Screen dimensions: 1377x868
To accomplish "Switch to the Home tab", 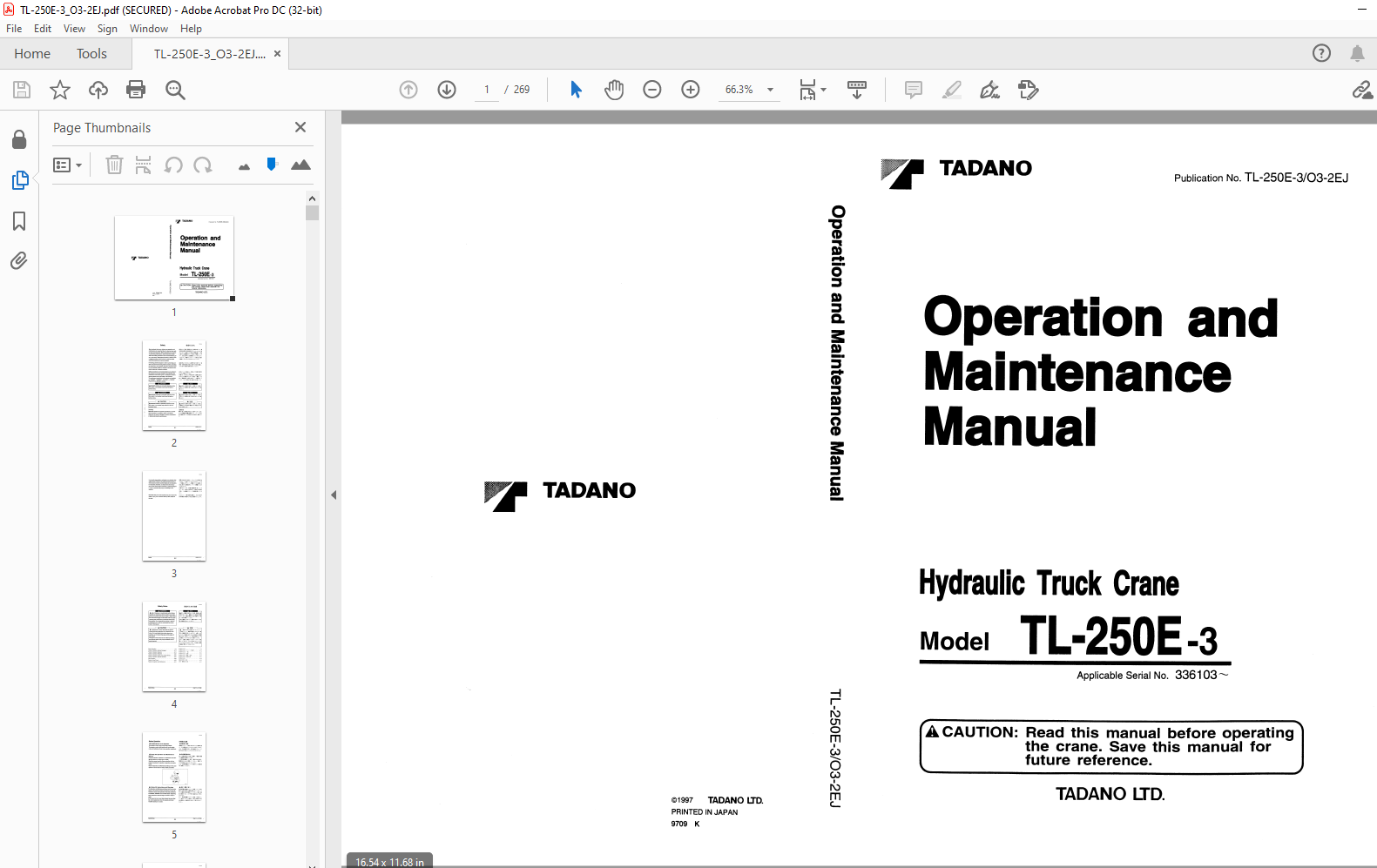I will point(32,54).
